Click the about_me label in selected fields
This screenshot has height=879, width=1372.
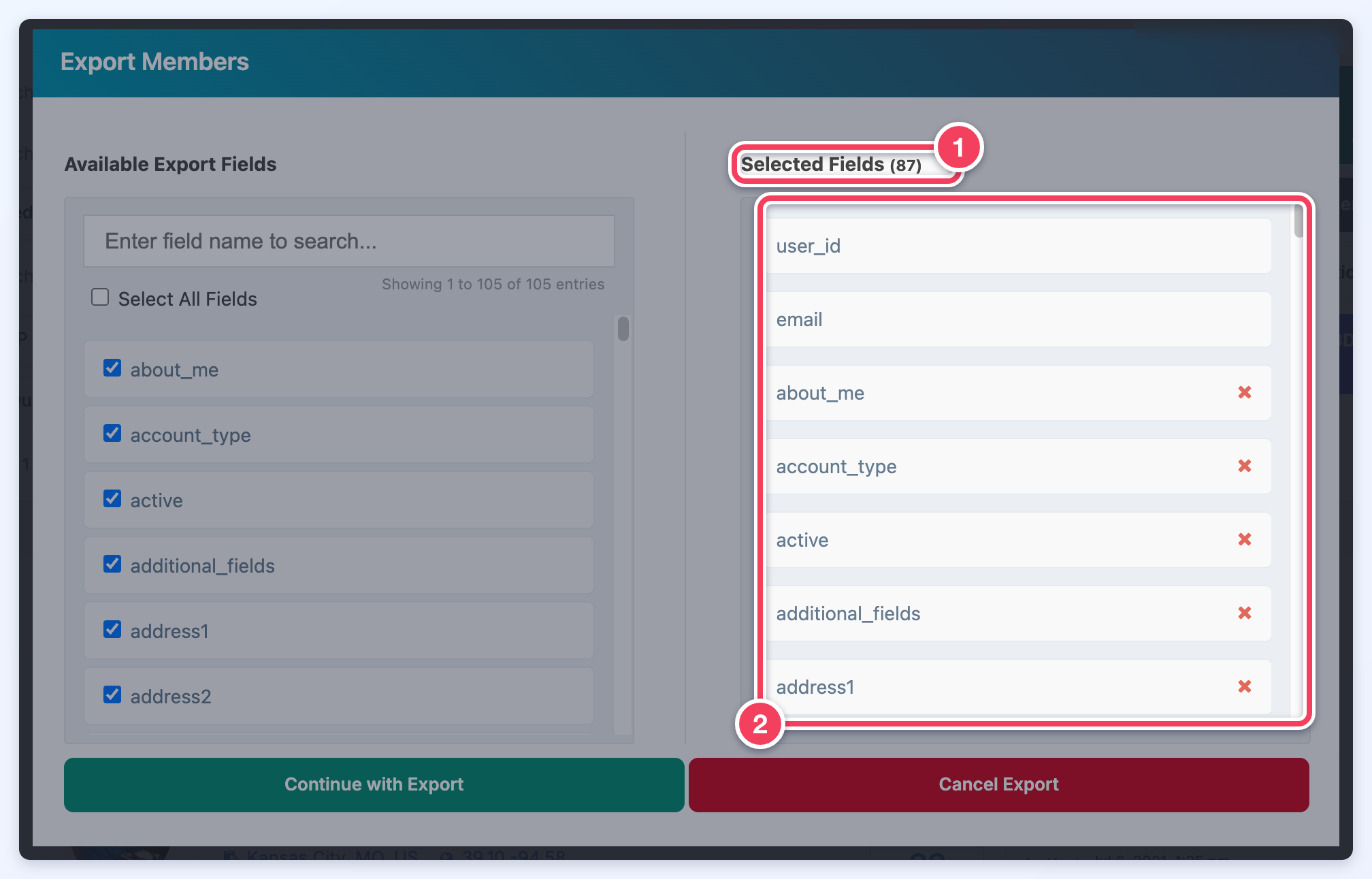(x=820, y=393)
